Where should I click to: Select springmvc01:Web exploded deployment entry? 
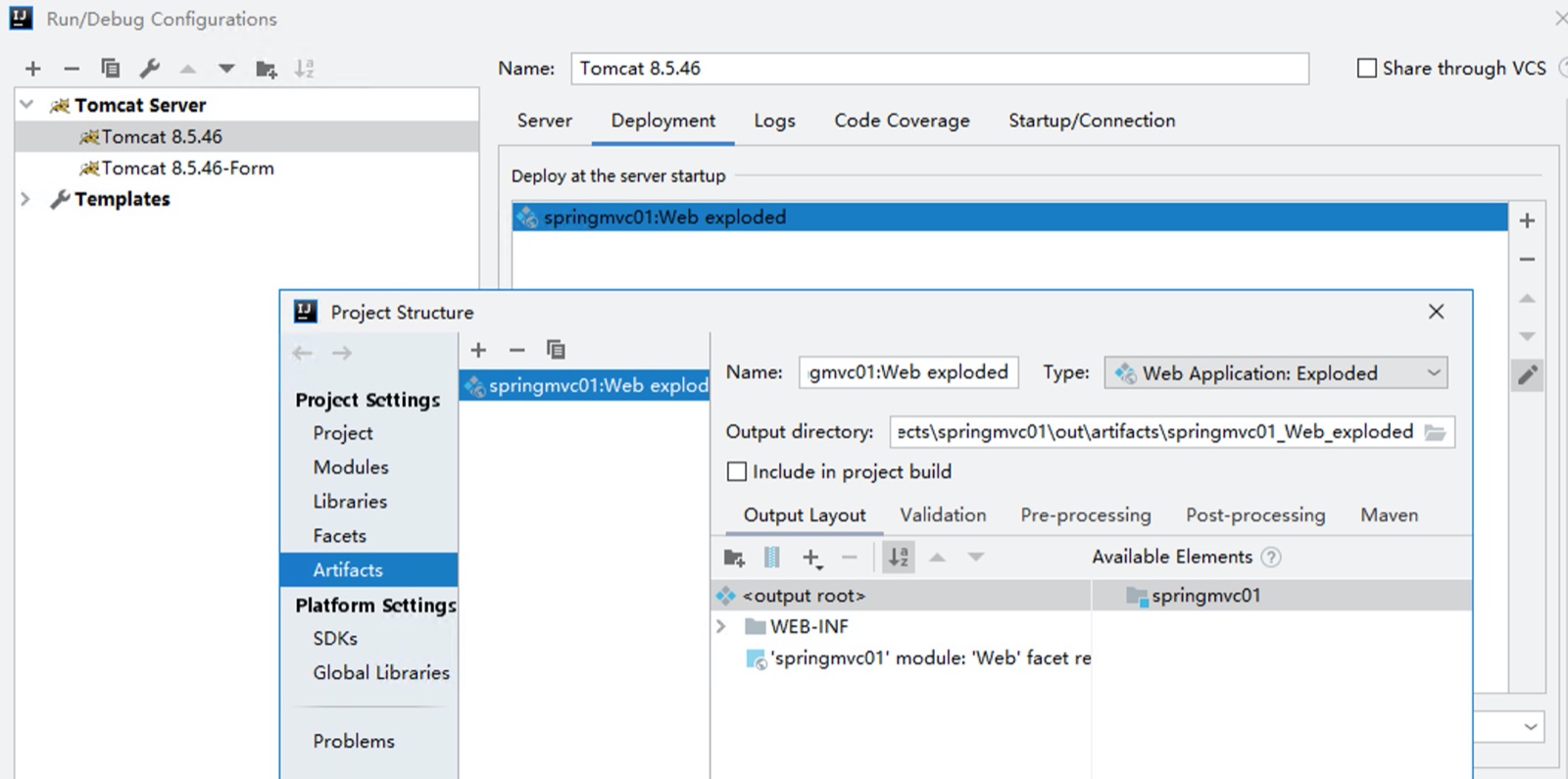[1009, 217]
